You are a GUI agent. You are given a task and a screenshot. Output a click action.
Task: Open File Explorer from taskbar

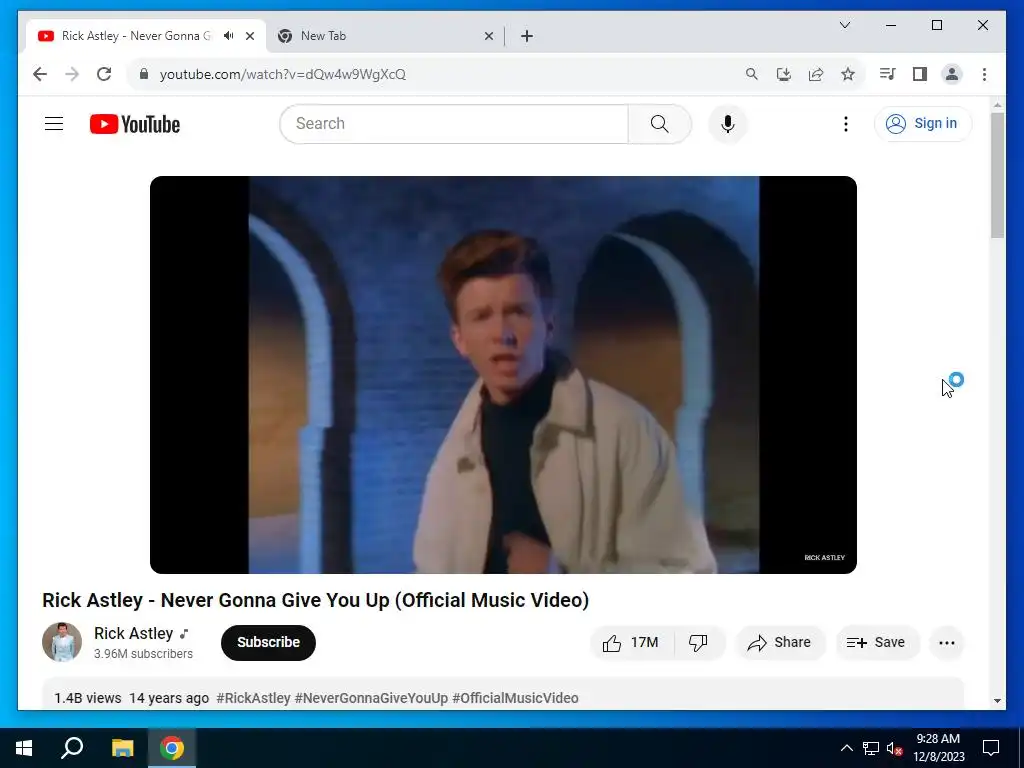[x=122, y=748]
